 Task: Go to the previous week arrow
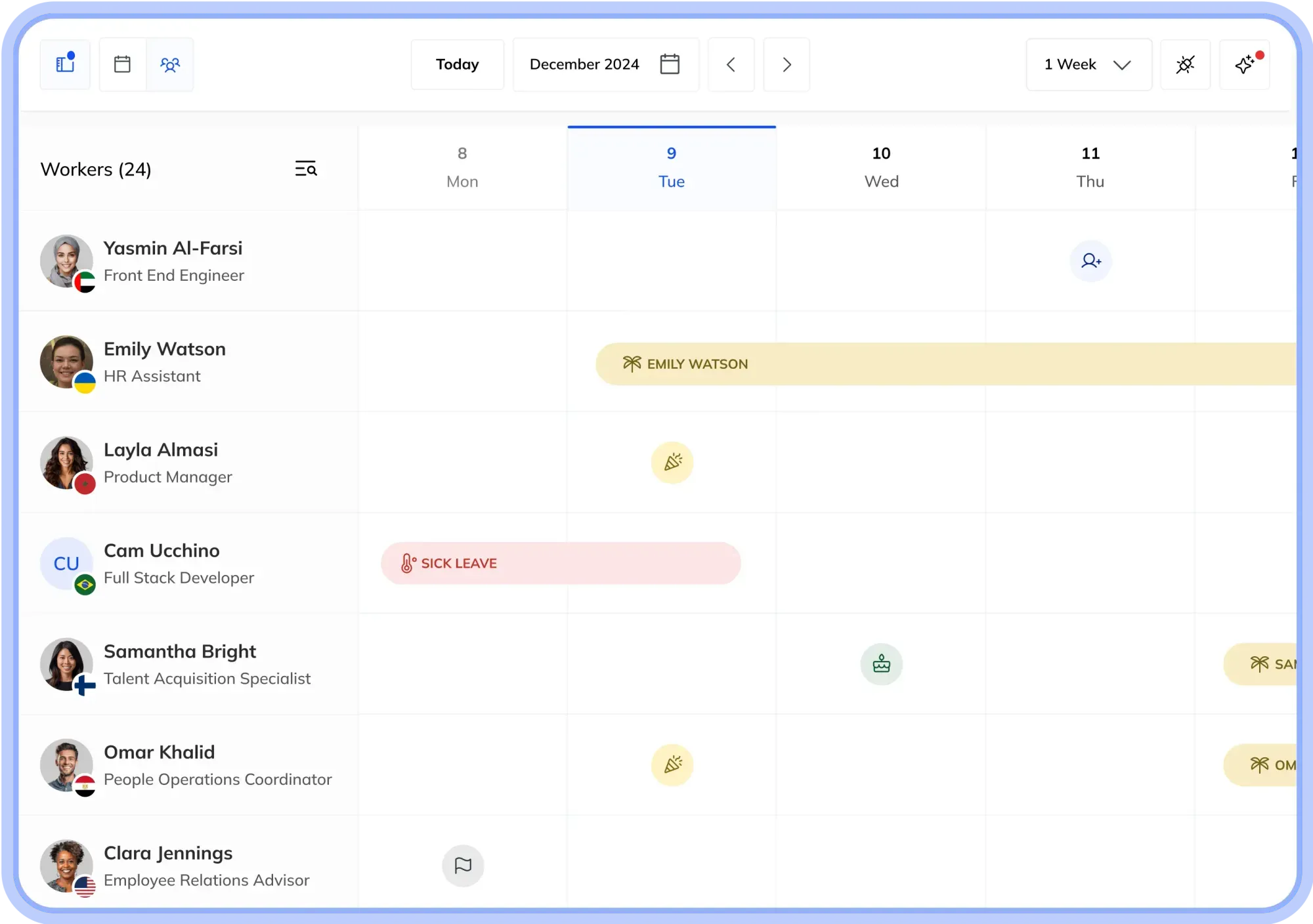click(x=731, y=64)
